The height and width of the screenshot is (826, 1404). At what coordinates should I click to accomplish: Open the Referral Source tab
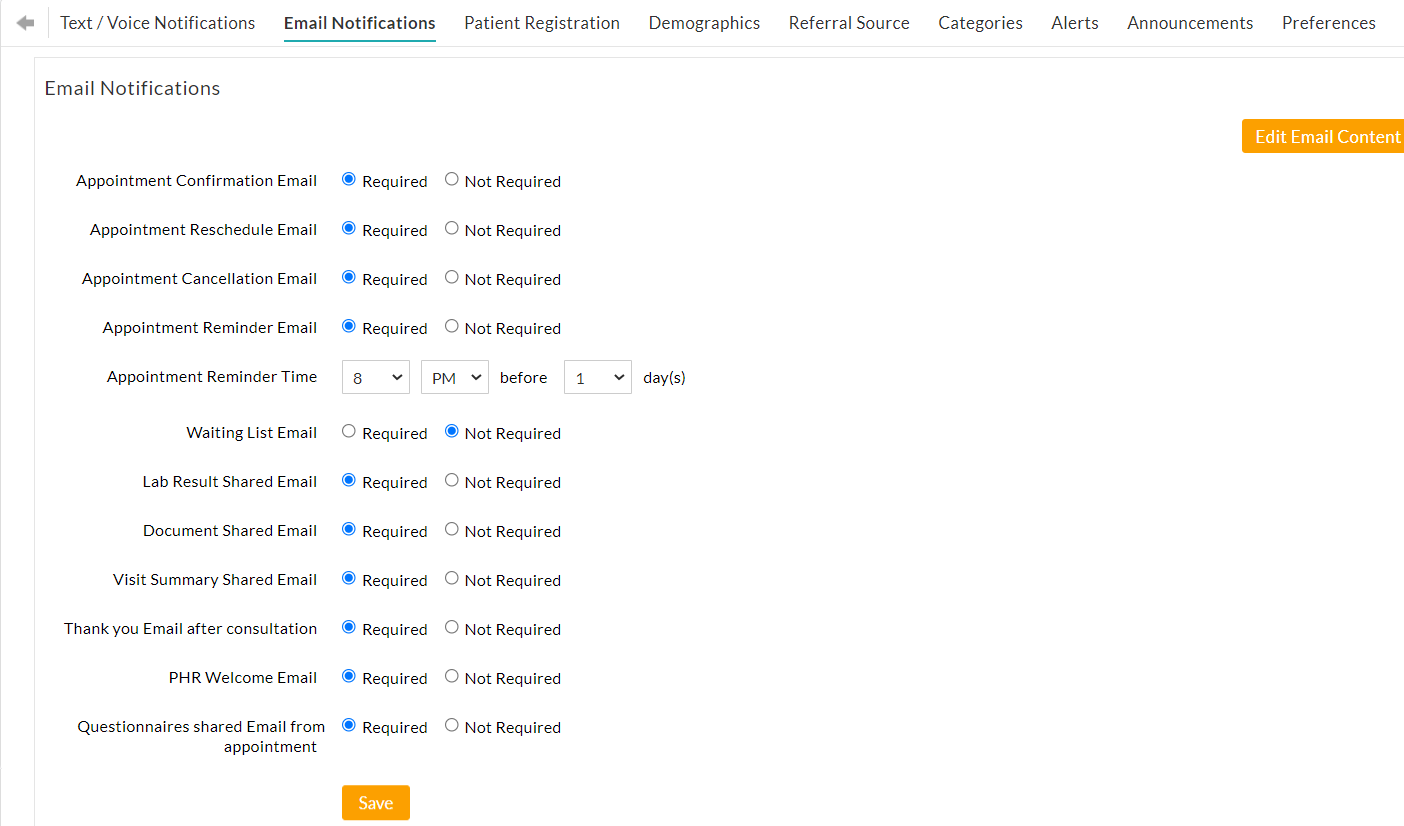[x=848, y=22]
